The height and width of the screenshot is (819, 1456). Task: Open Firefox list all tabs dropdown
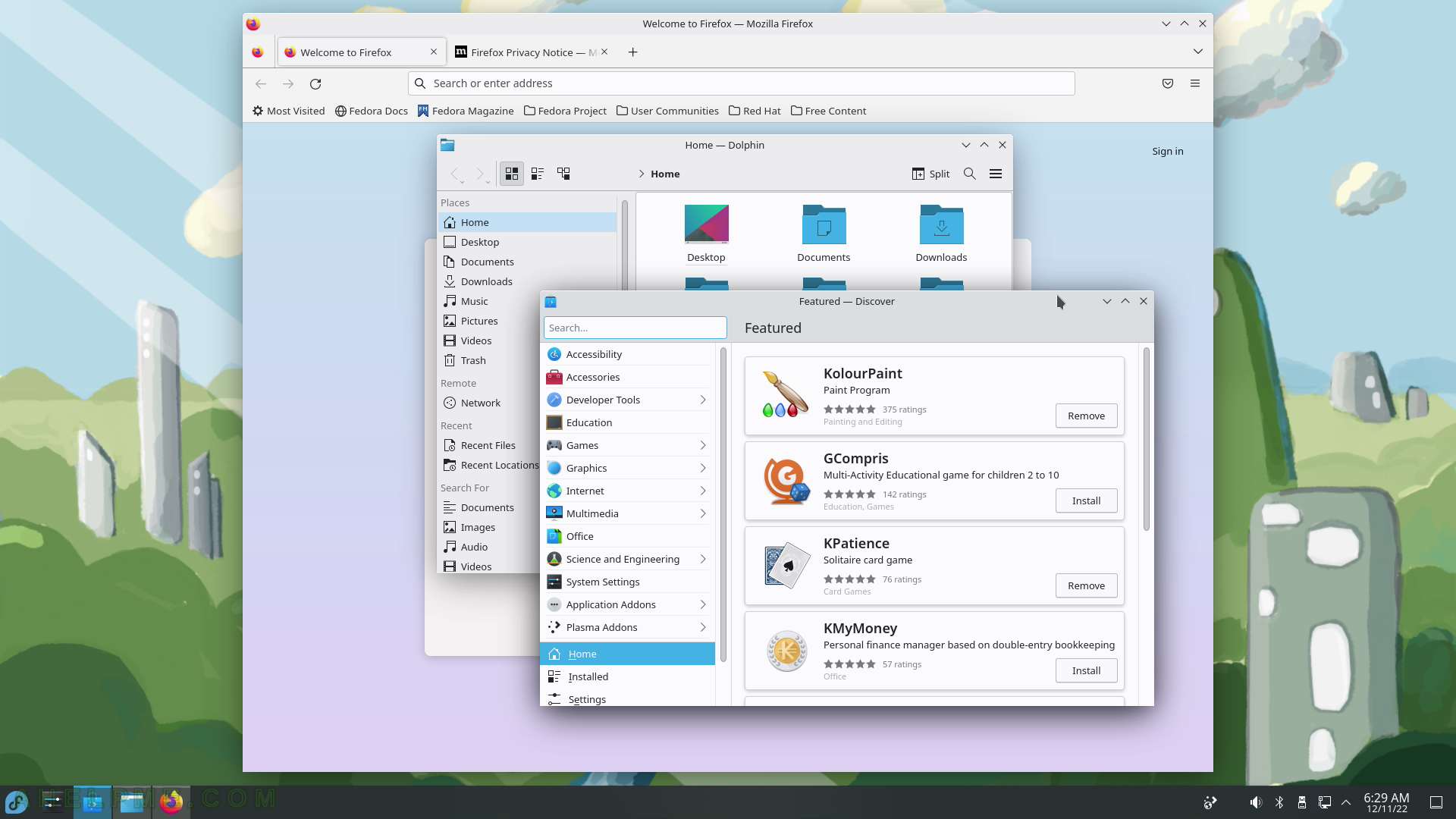coord(1198,52)
